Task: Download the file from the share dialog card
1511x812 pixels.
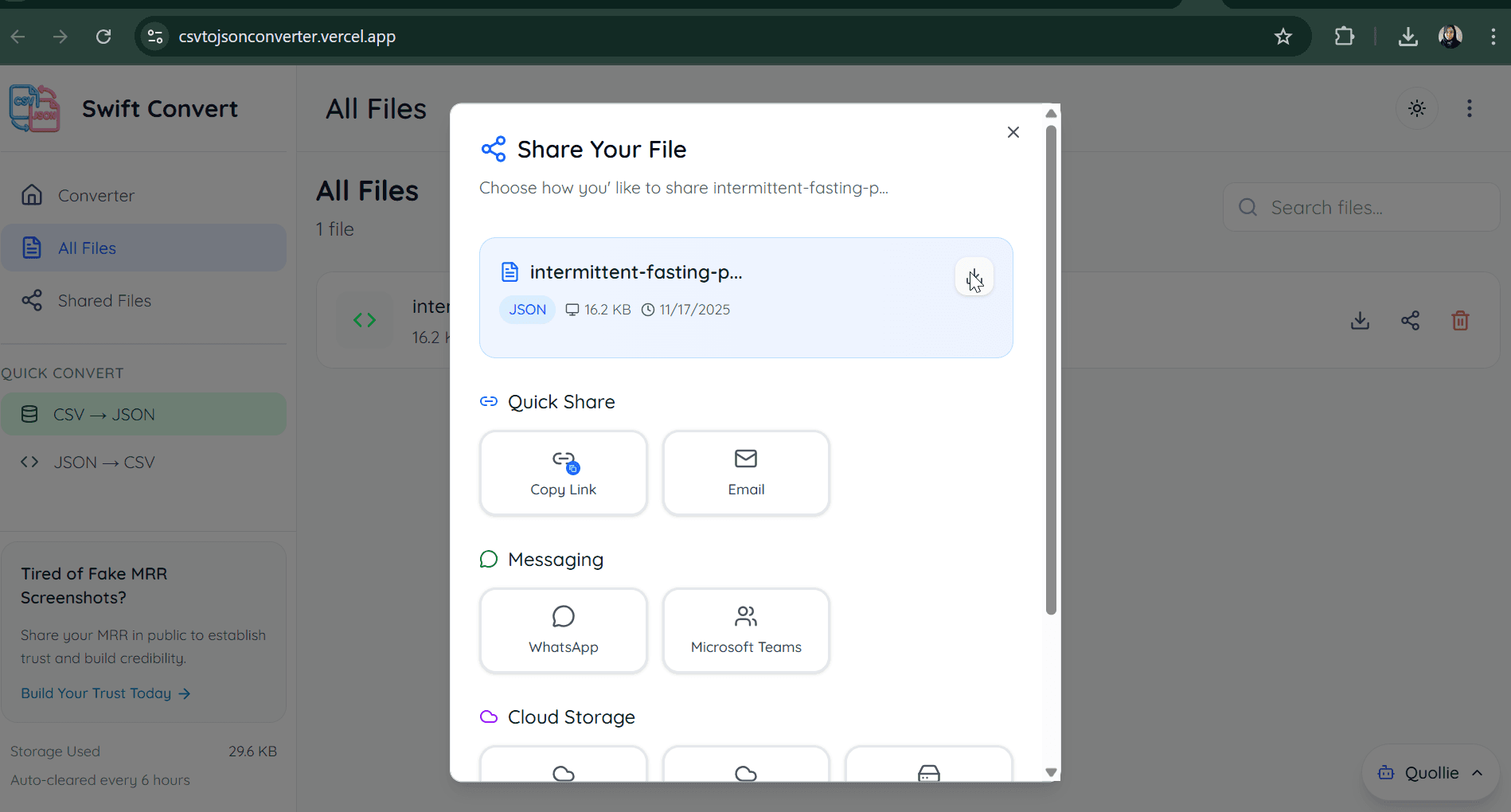Action: [974, 277]
